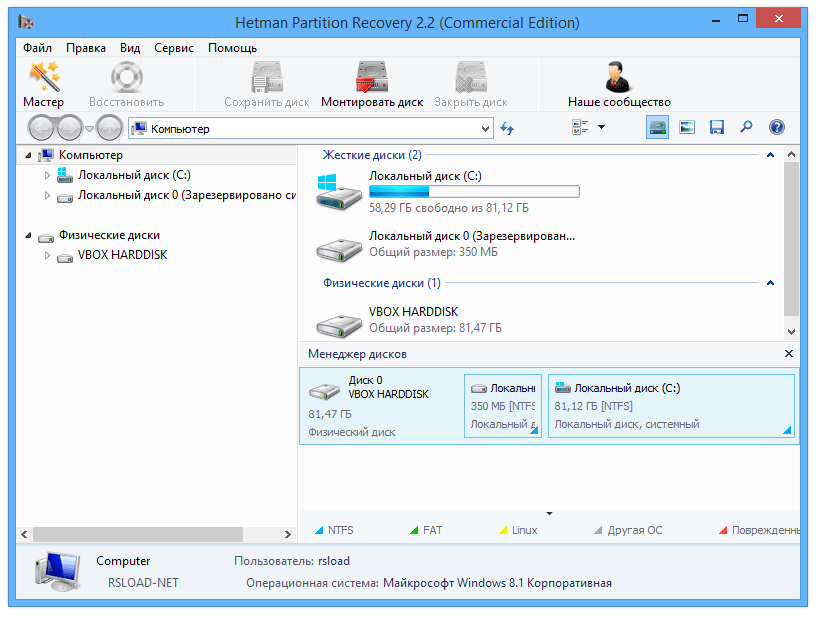Open Наше сообщество community icon
818x626 pixels.
[619, 77]
